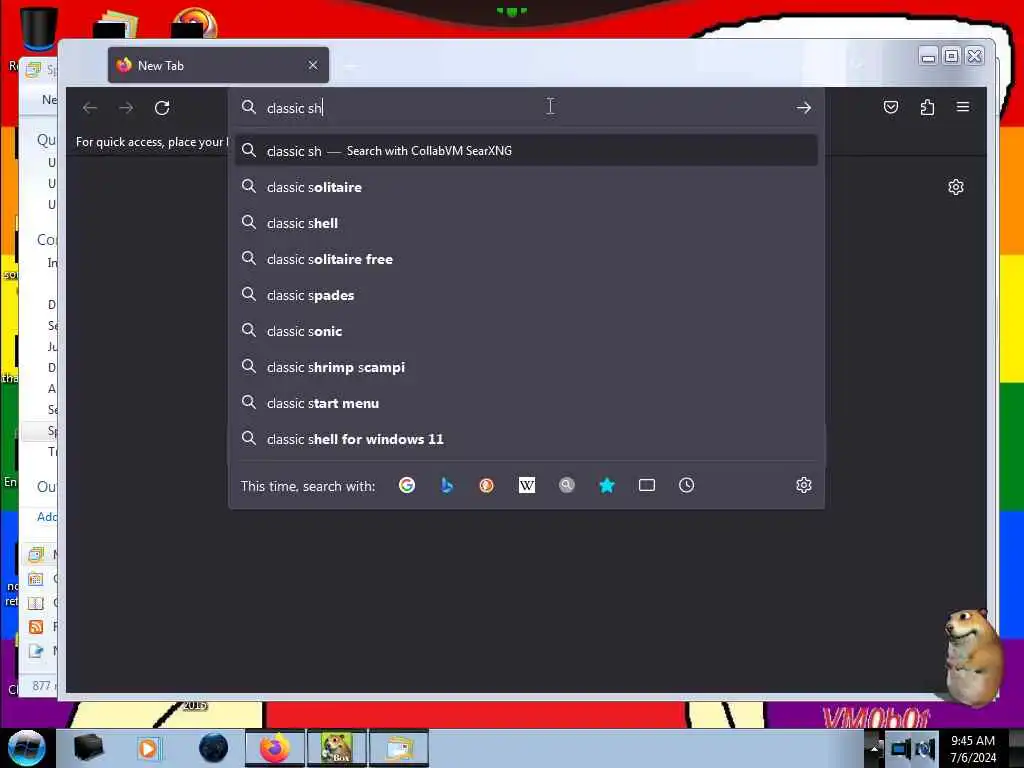Click the taskbar clock 9:45 AM

coord(973,748)
